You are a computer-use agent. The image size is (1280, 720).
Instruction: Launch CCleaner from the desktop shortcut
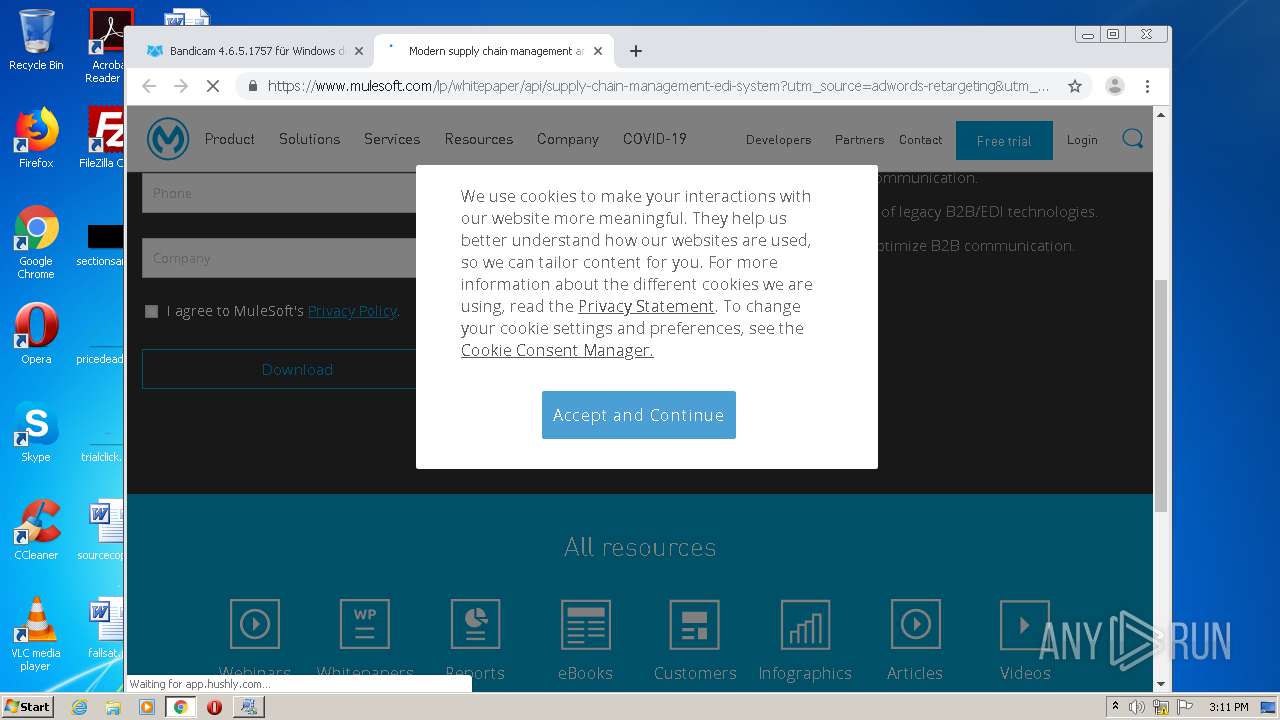36,530
